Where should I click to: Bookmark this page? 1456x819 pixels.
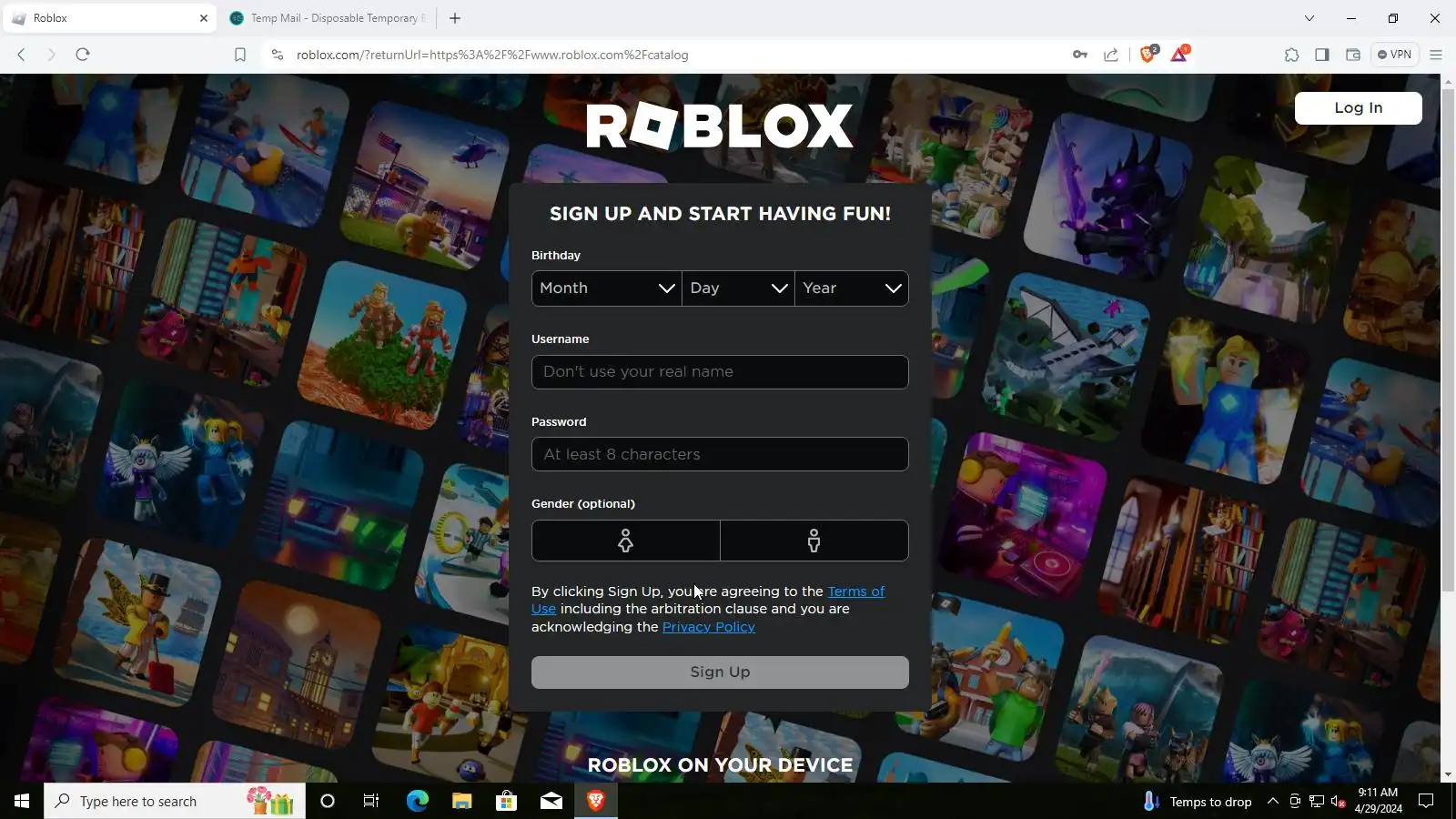(240, 55)
